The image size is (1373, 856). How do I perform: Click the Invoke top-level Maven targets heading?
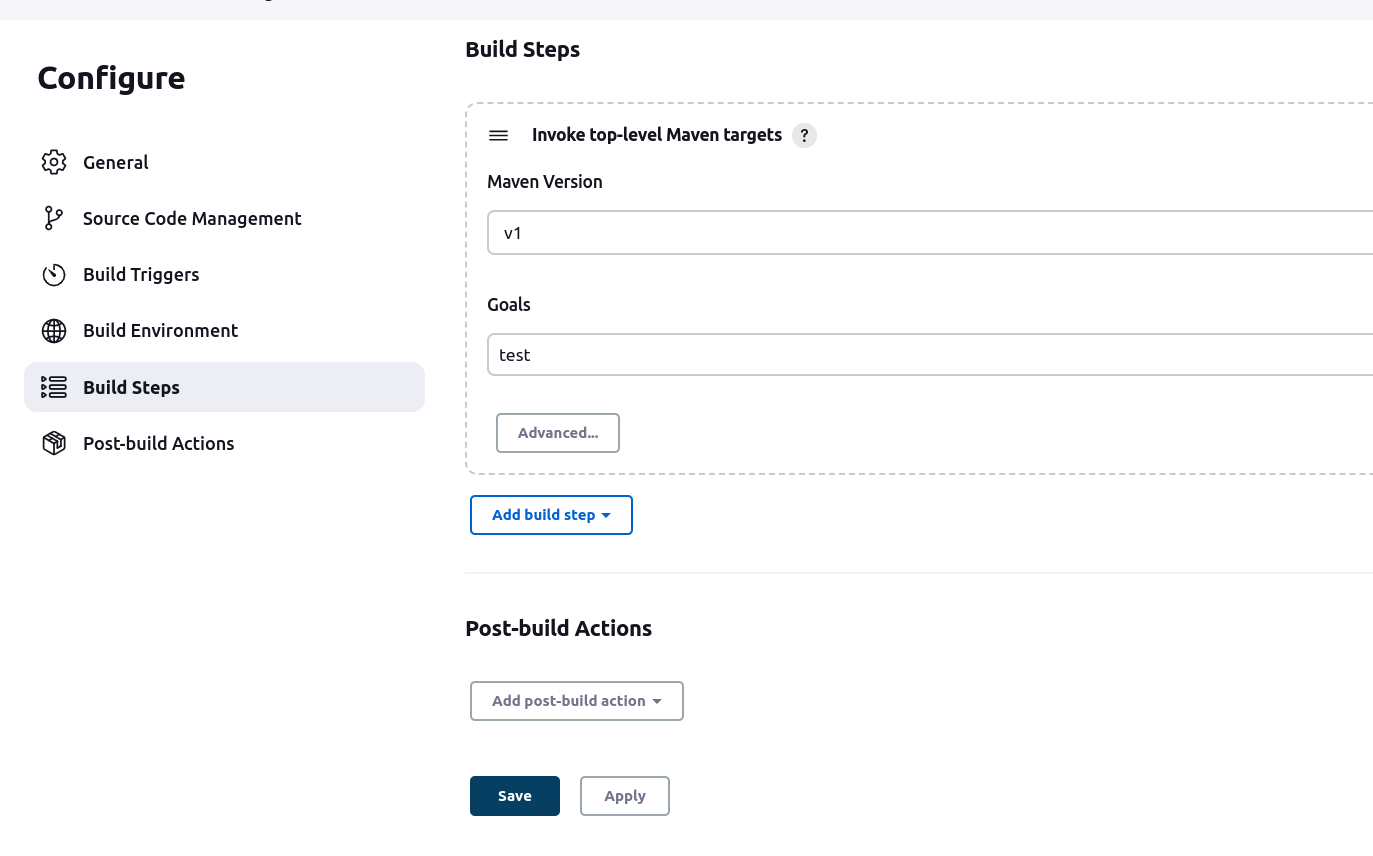pos(656,134)
